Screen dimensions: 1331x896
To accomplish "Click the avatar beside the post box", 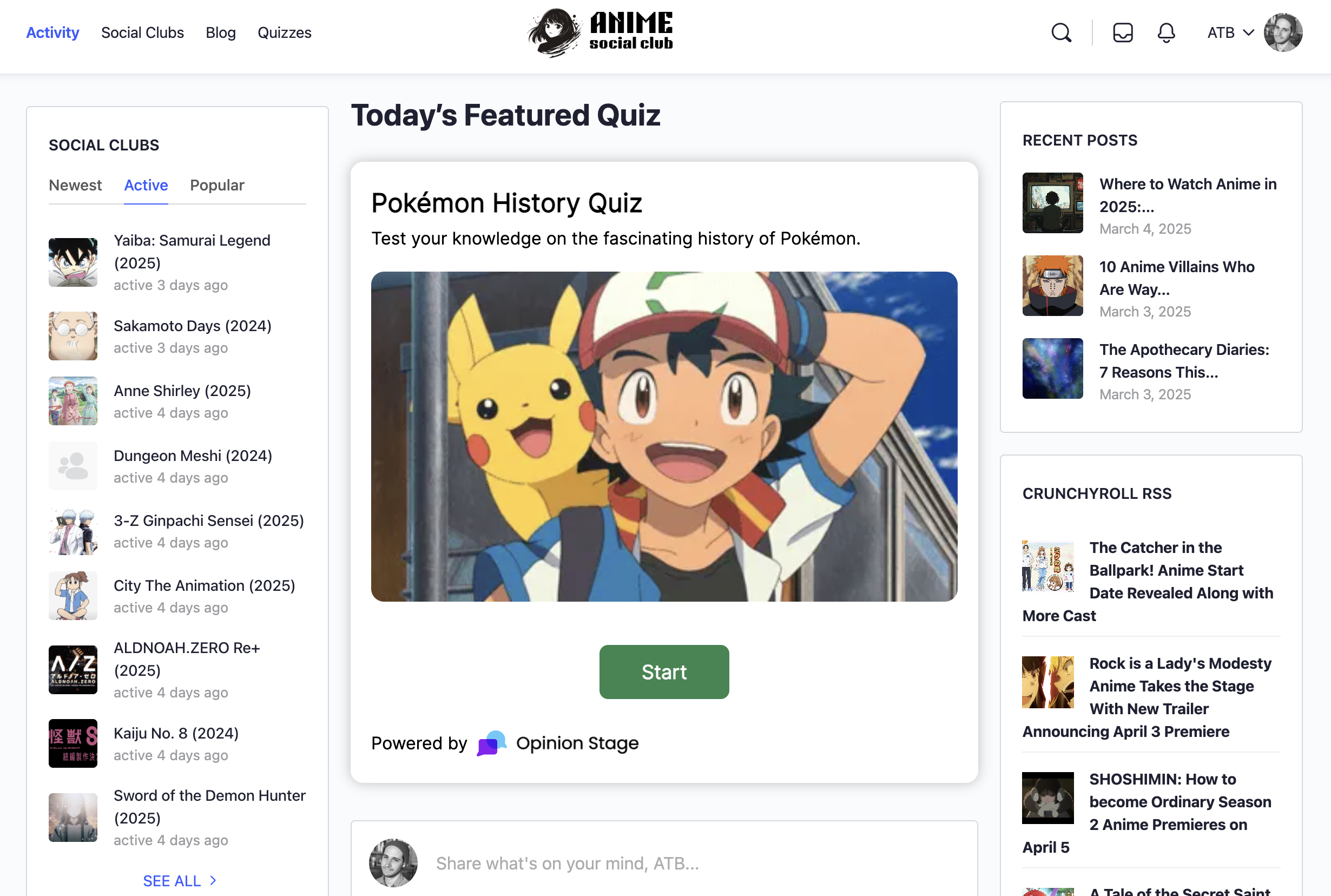I will click(x=393, y=863).
